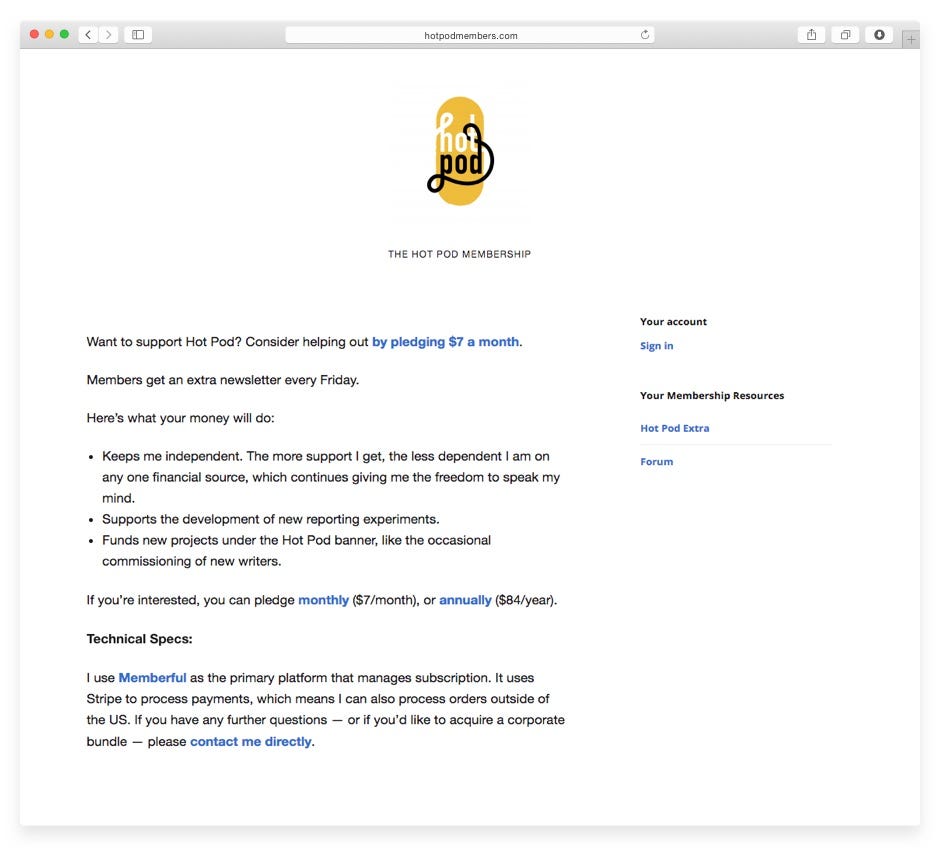The width and height of the screenshot is (940, 866).
Task: Click 'THE HOT POD MEMBERSHIP' heading
Action: tap(459, 254)
